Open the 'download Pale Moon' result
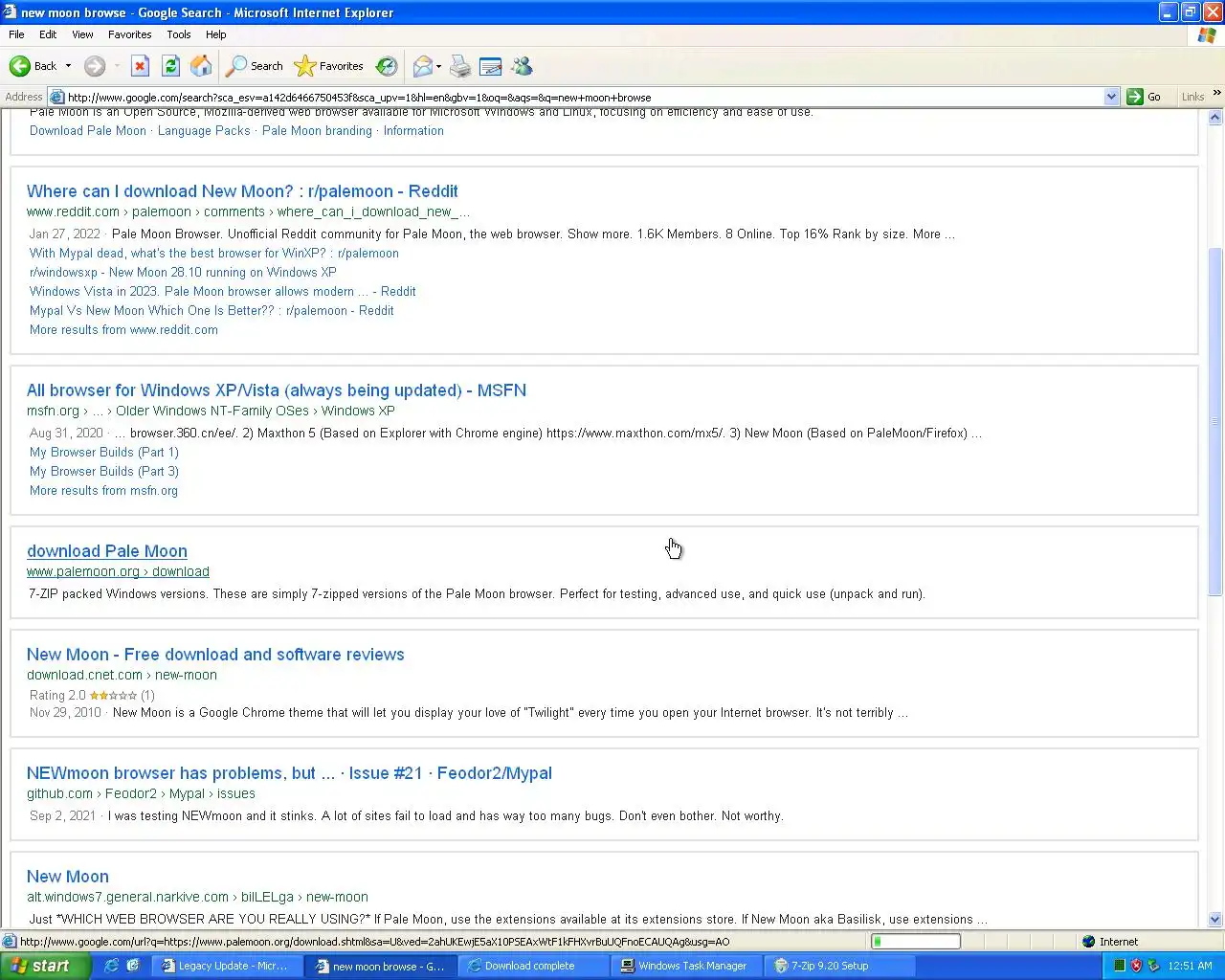 tap(107, 551)
